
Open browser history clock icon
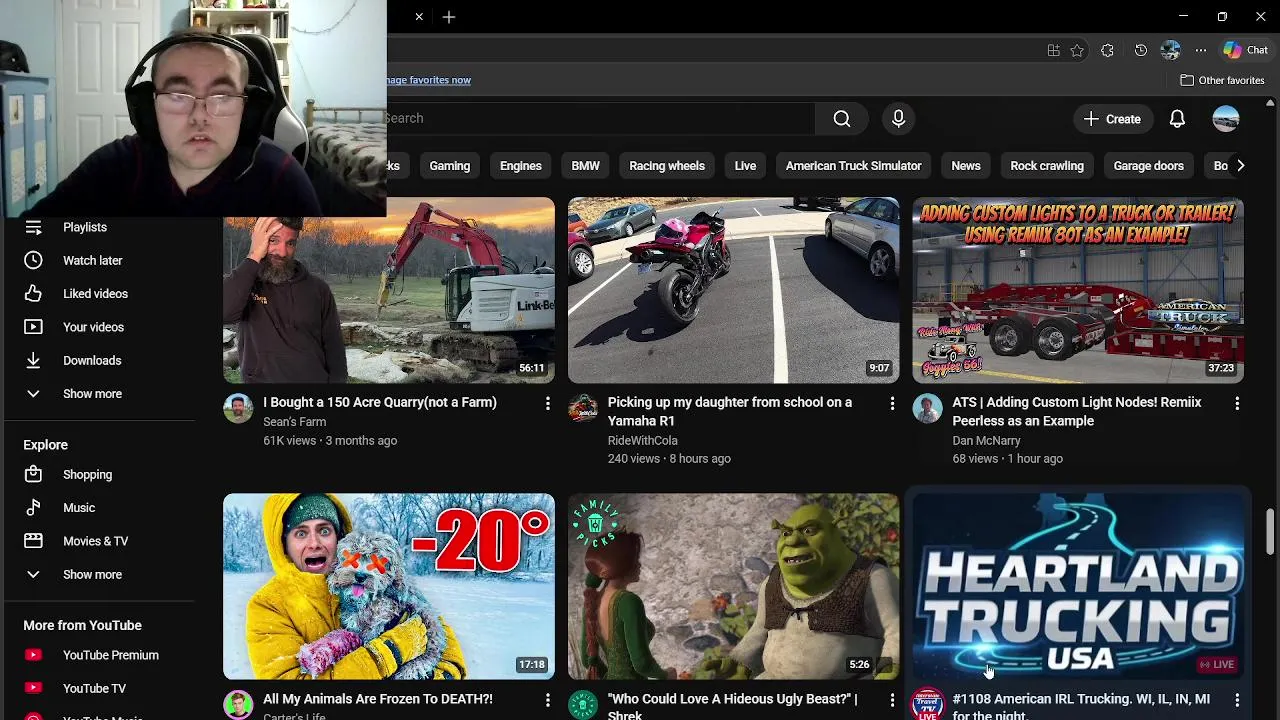(1141, 50)
